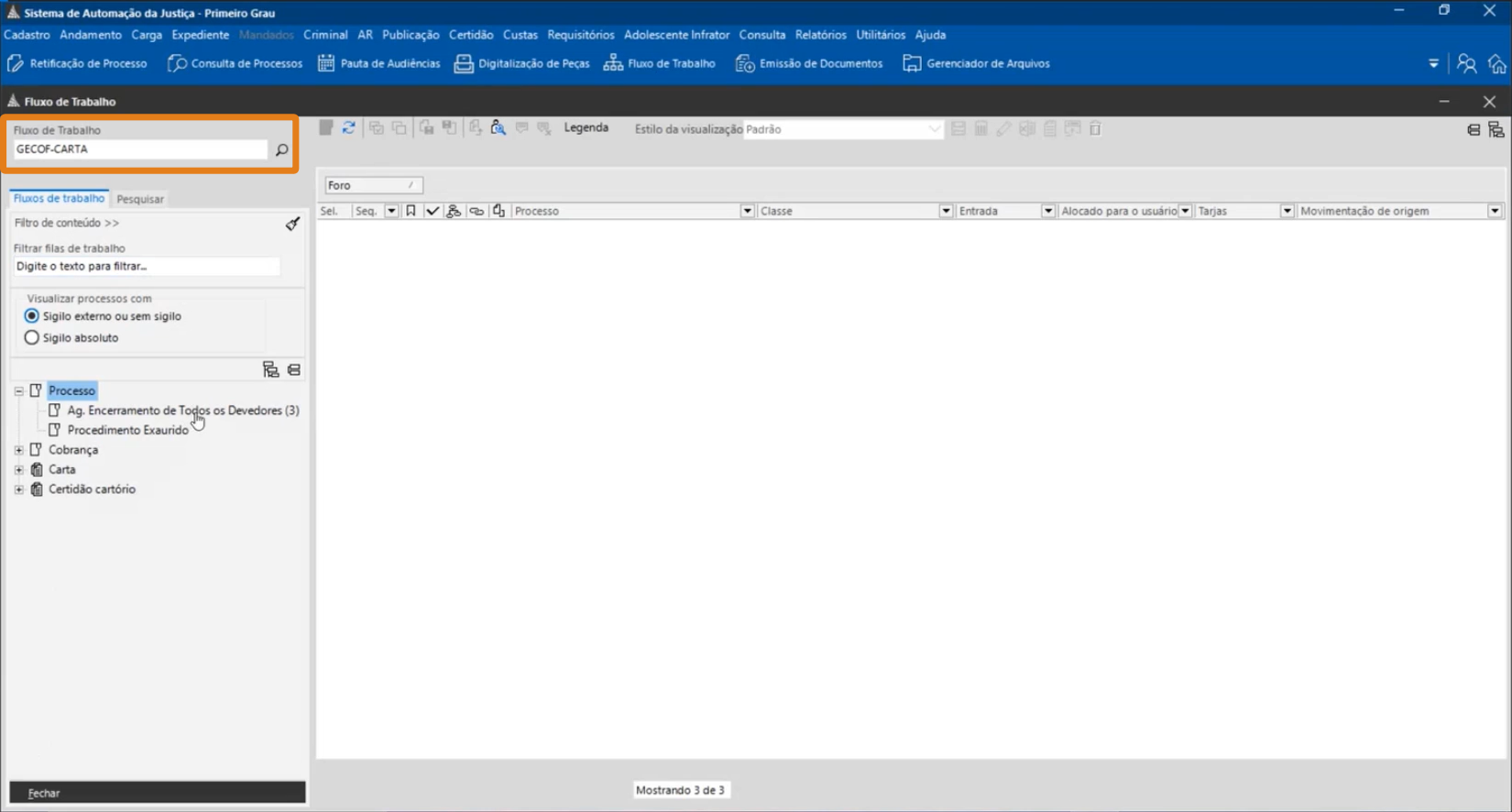Open the Estilo da visualização Padrão combo box
Image resolution: width=1512 pixels, height=812 pixels.
842,129
